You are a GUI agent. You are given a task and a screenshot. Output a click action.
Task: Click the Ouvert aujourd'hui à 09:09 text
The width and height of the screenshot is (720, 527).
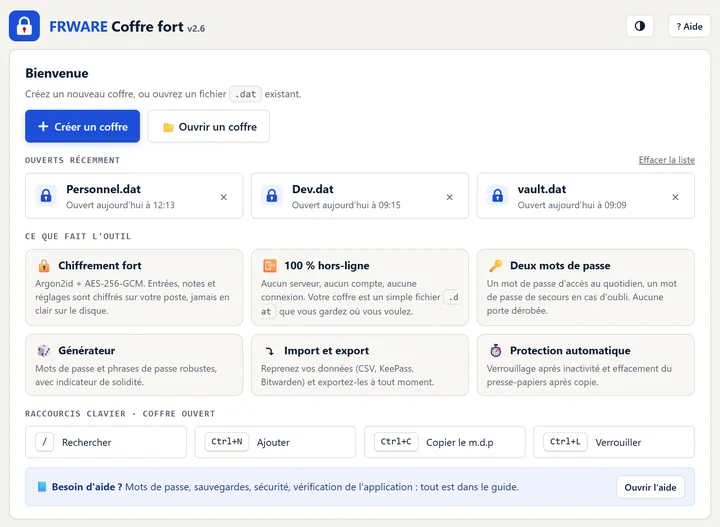pyautogui.click(x=572, y=205)
